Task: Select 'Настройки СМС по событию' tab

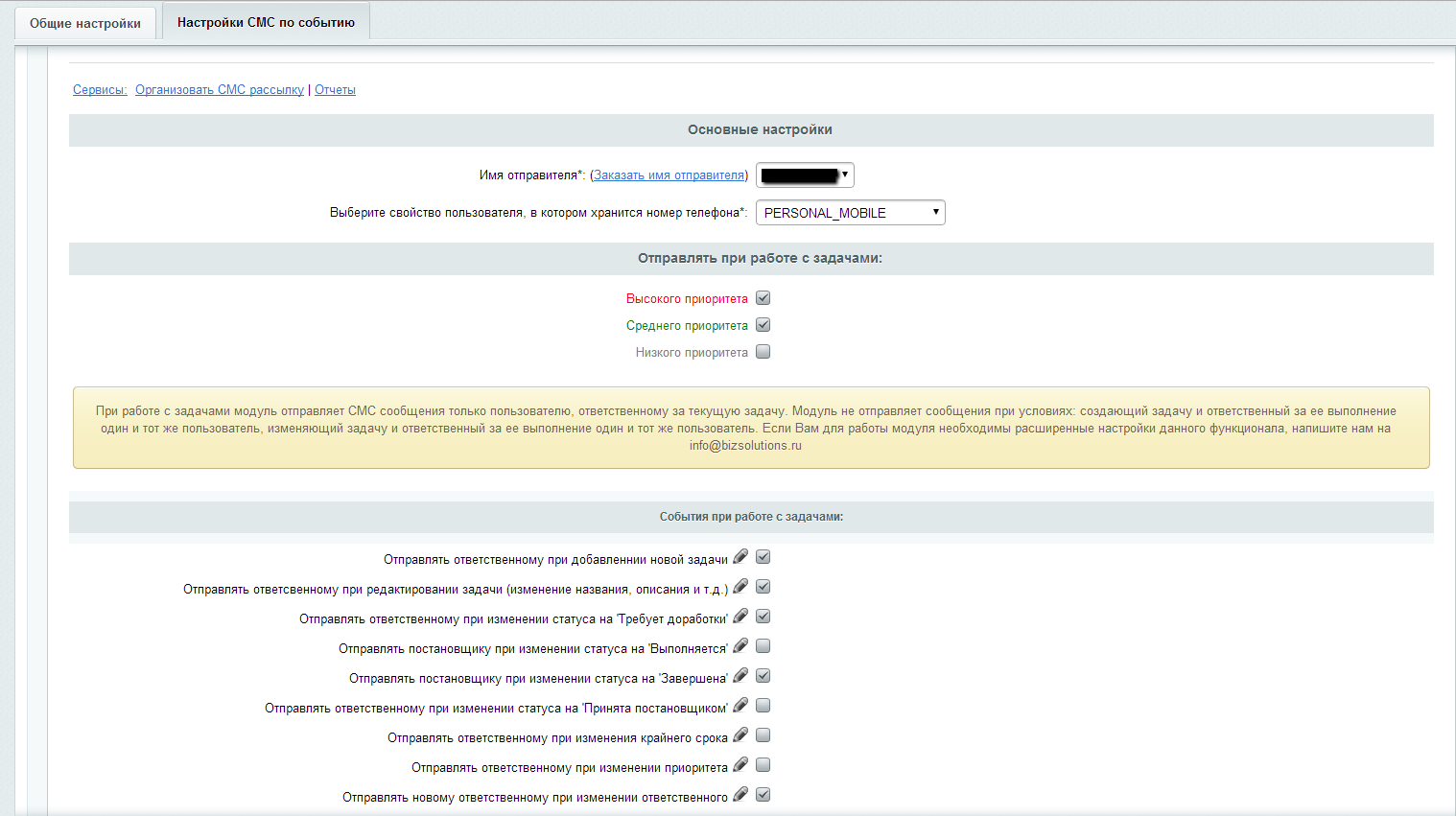Action: pos(266,22)
